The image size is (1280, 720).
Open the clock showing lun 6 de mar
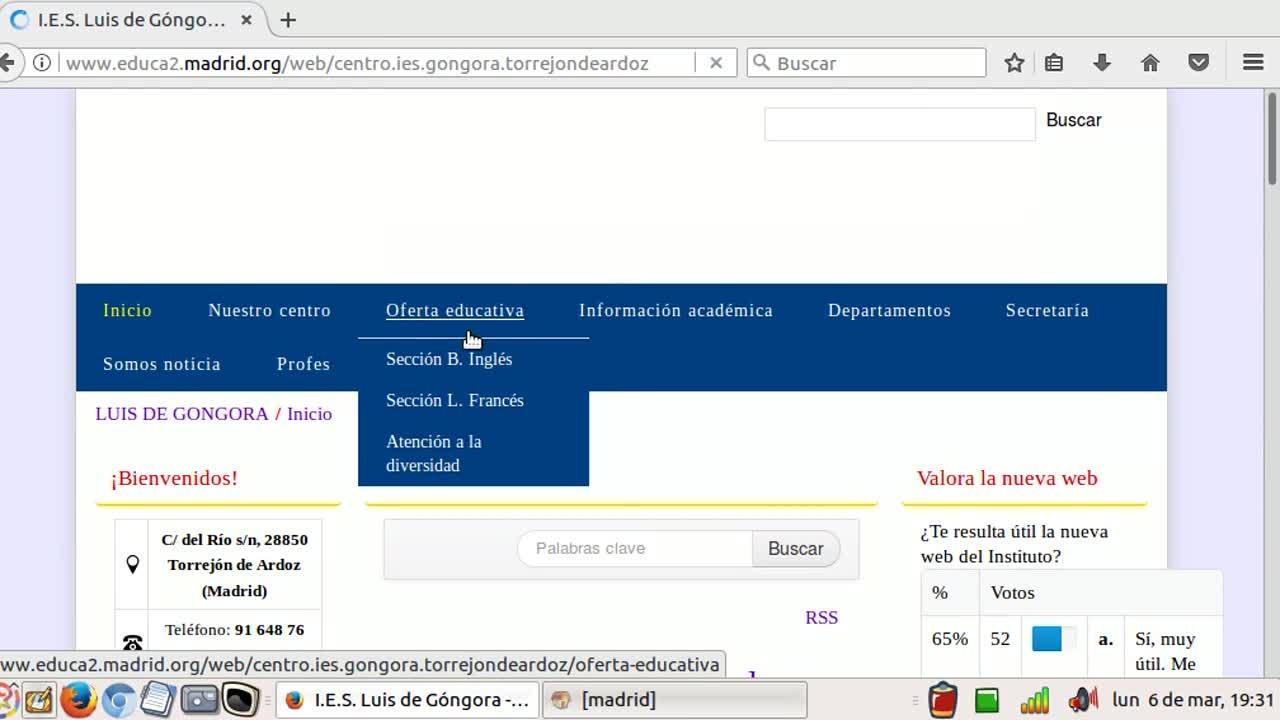pos(1193,700)
